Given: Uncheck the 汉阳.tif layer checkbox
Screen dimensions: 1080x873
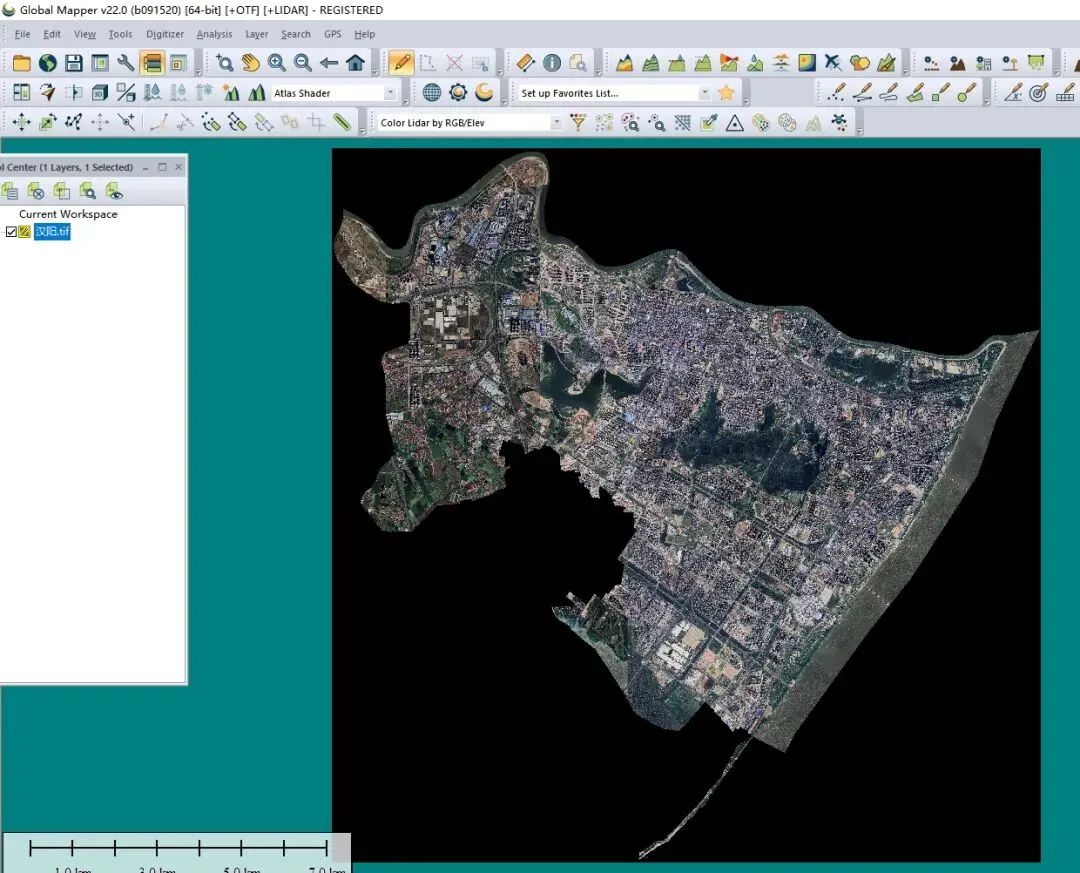Looking at the screenshot, I should tap(11, 232).
